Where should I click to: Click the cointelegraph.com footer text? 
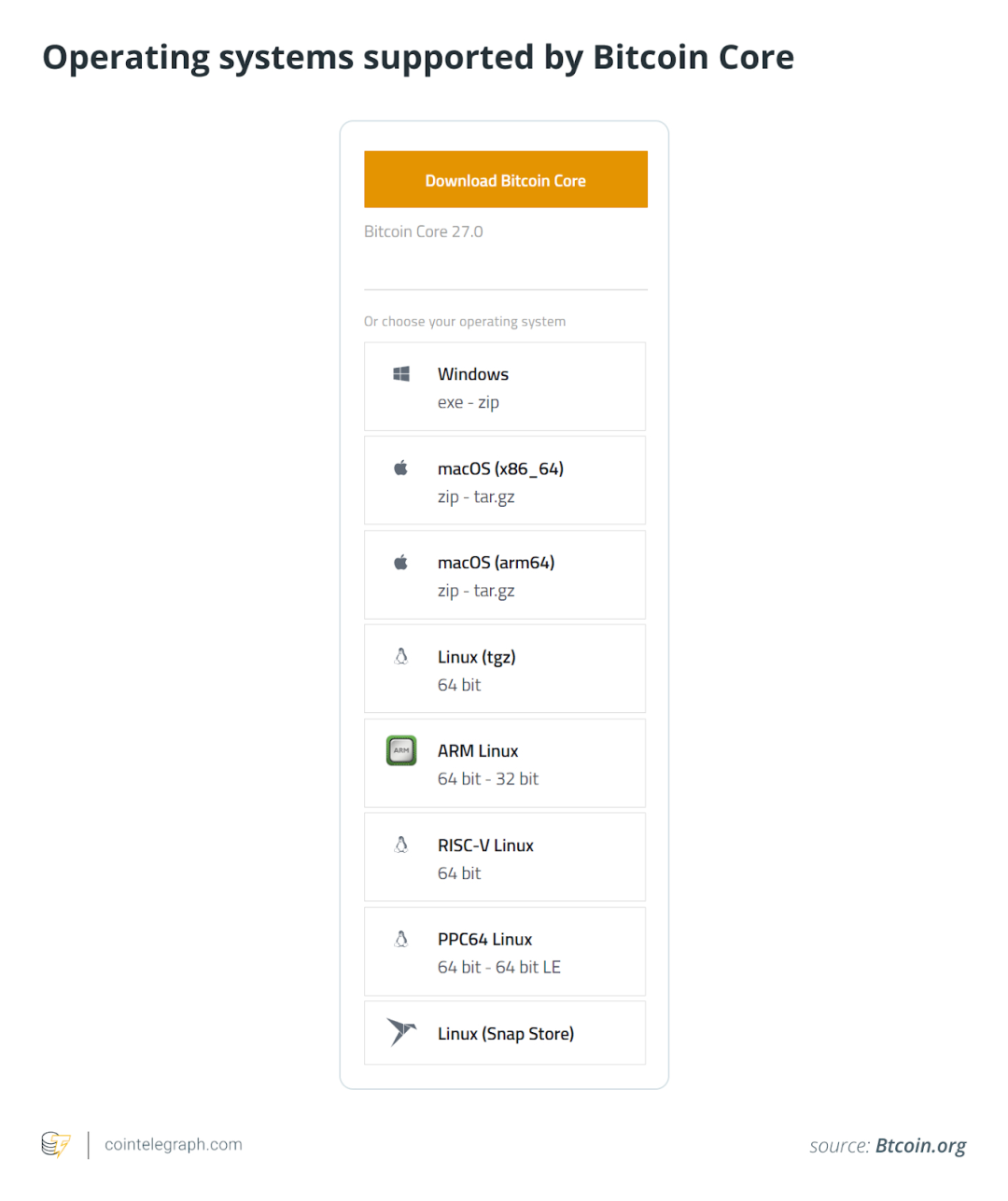(174, 1145)
